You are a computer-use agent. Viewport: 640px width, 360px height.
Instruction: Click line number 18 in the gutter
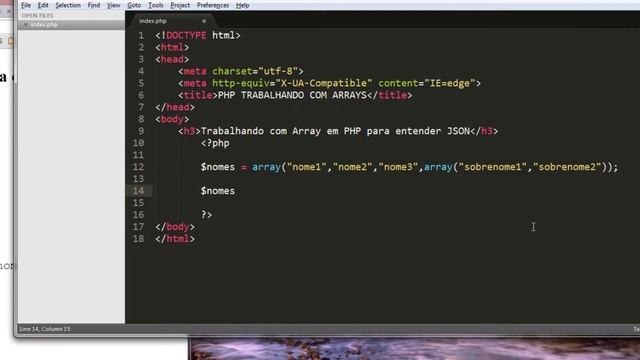coord(138,238)
